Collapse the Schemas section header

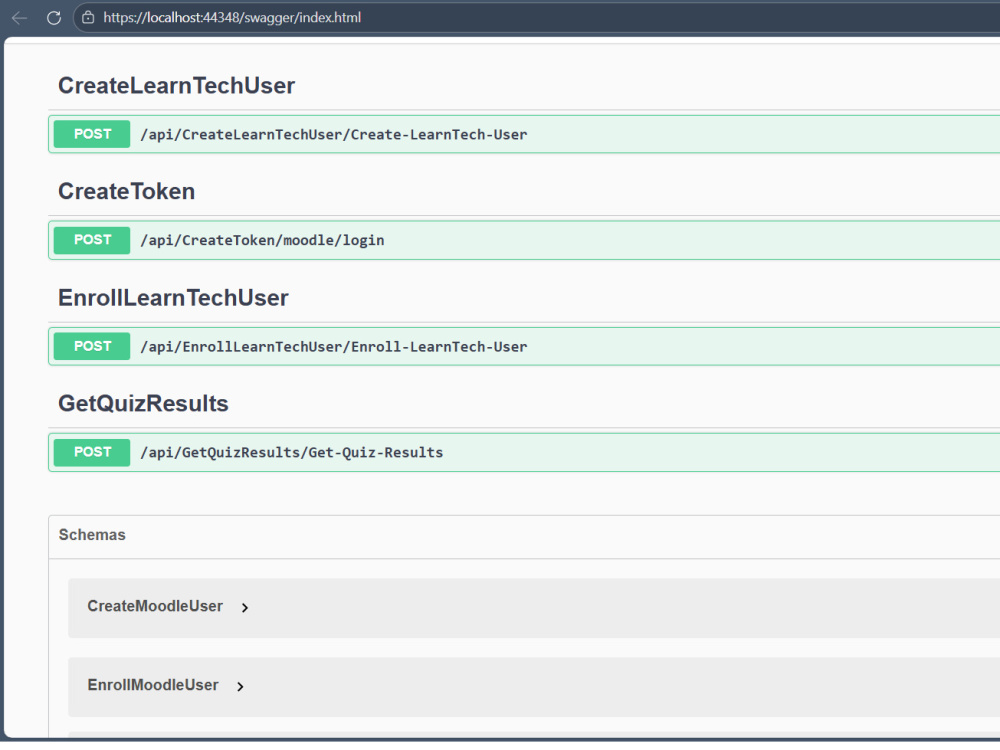(x=92, y=535)
